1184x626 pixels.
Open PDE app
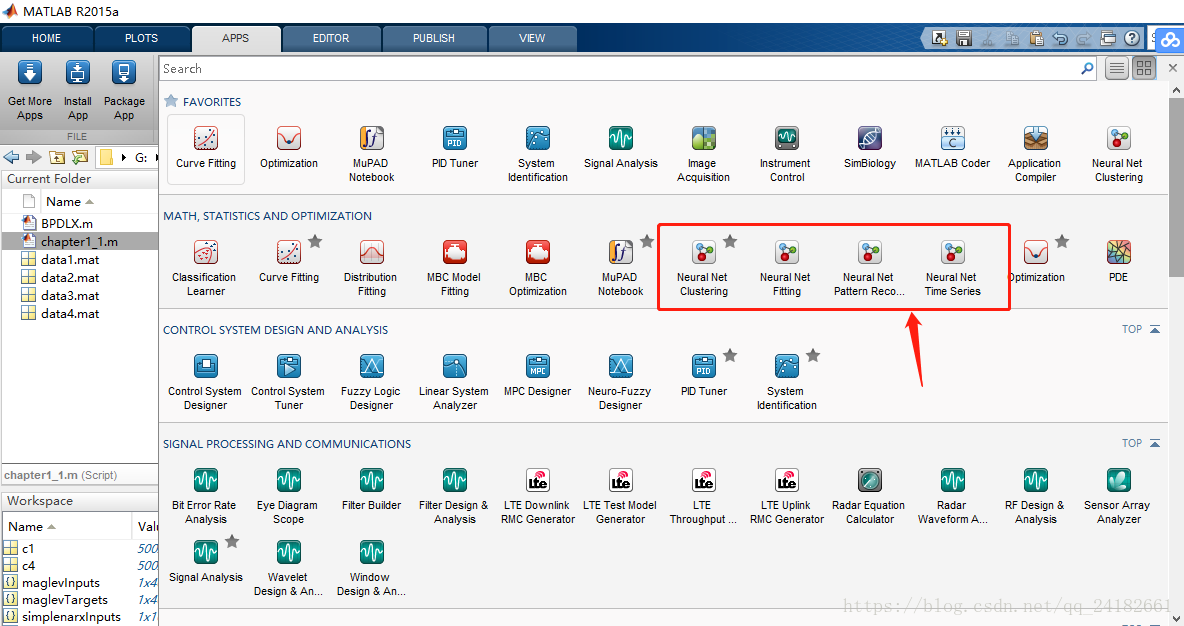1118,262
